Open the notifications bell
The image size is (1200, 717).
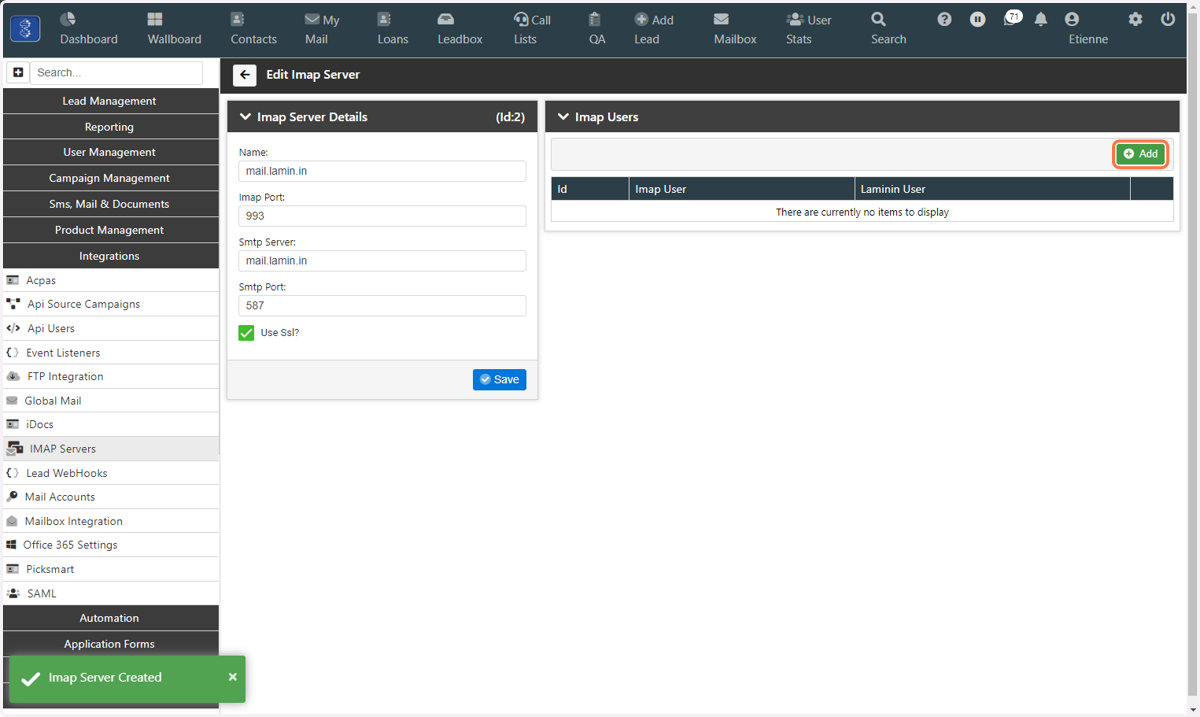1041,19
